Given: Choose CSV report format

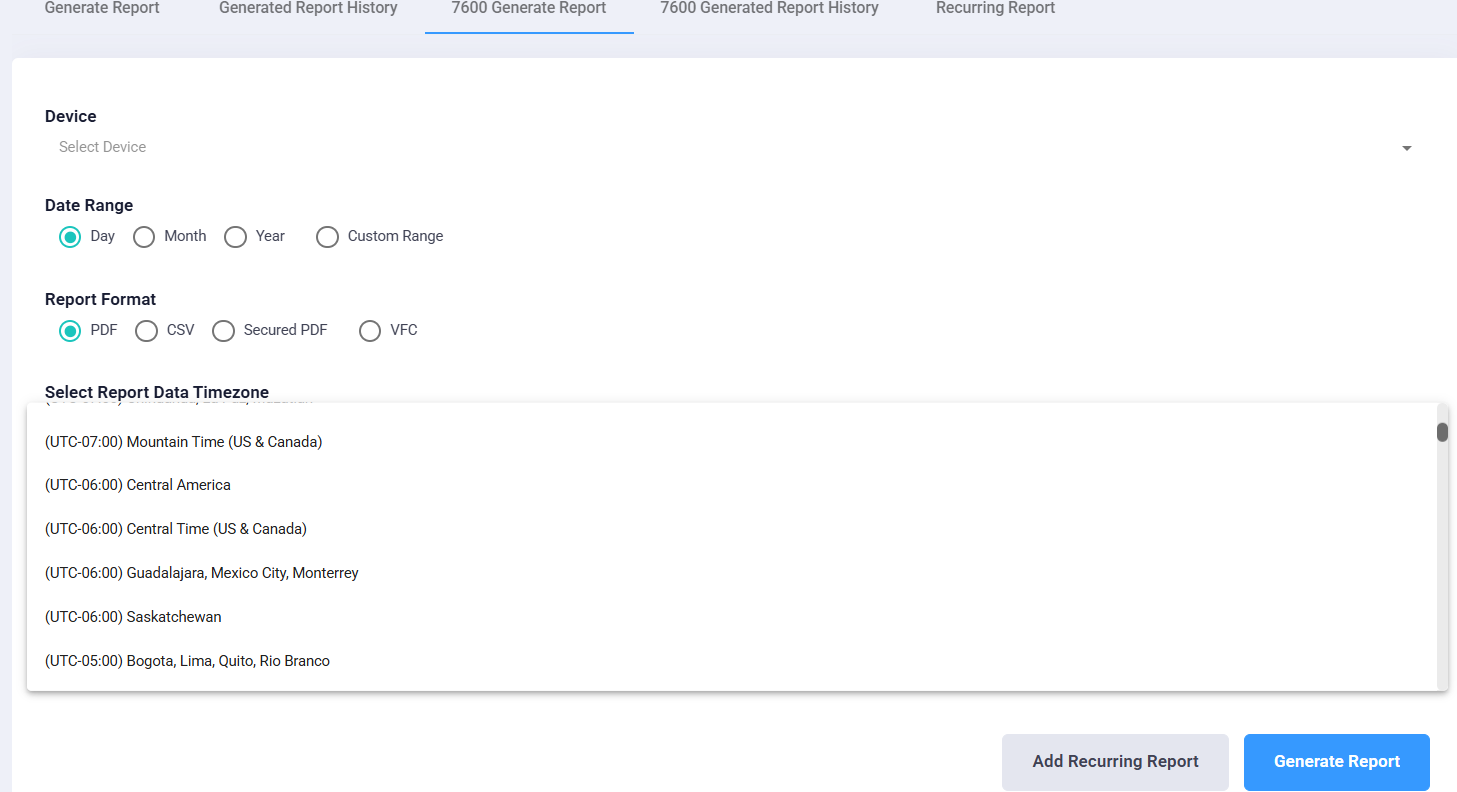Looking at the screenshot, I should (146, 331).
